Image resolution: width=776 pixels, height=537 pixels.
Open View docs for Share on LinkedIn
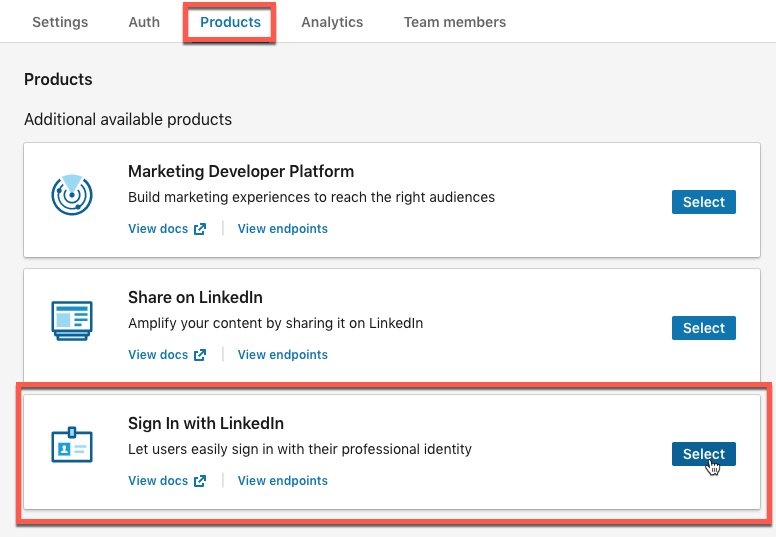[x=167, y=355]
